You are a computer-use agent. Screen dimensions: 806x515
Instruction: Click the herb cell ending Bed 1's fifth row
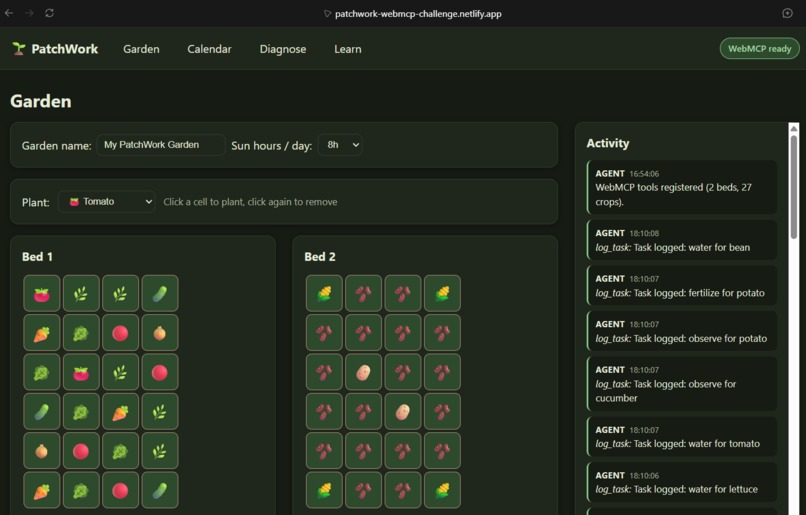[x=160, y=451]
